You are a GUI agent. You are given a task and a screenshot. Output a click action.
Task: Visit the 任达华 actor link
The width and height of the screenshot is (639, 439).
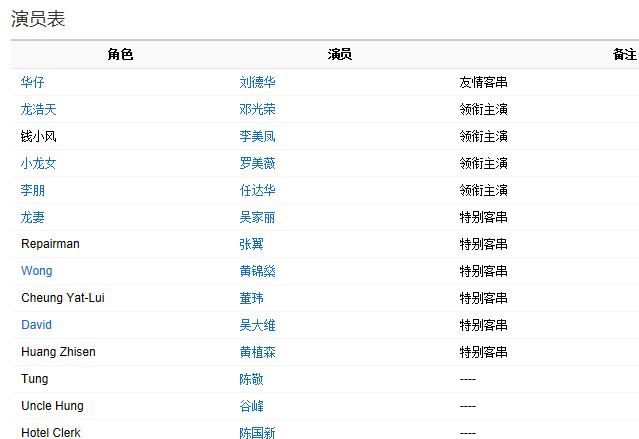point(257,190)
